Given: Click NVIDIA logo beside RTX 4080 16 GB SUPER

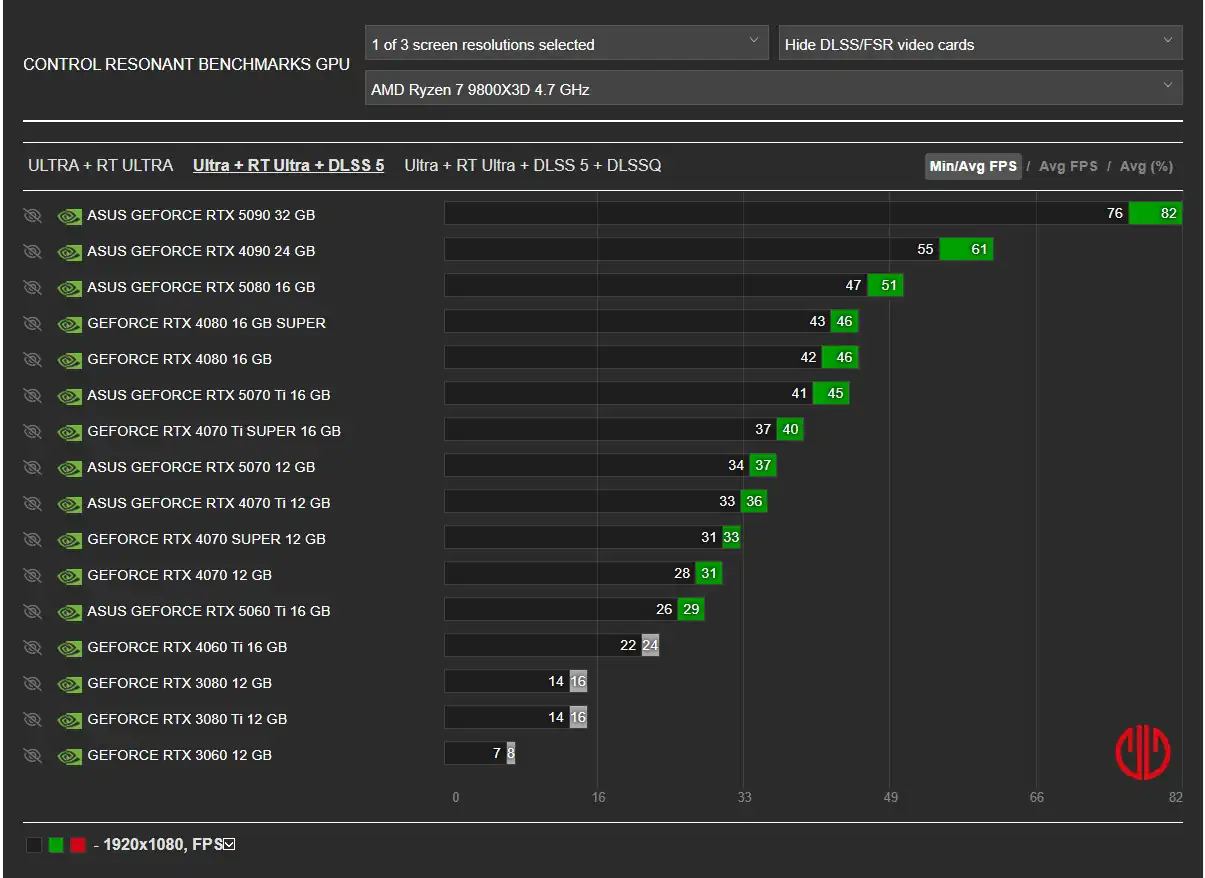Looking at the screenshot, I should point(70,324).
